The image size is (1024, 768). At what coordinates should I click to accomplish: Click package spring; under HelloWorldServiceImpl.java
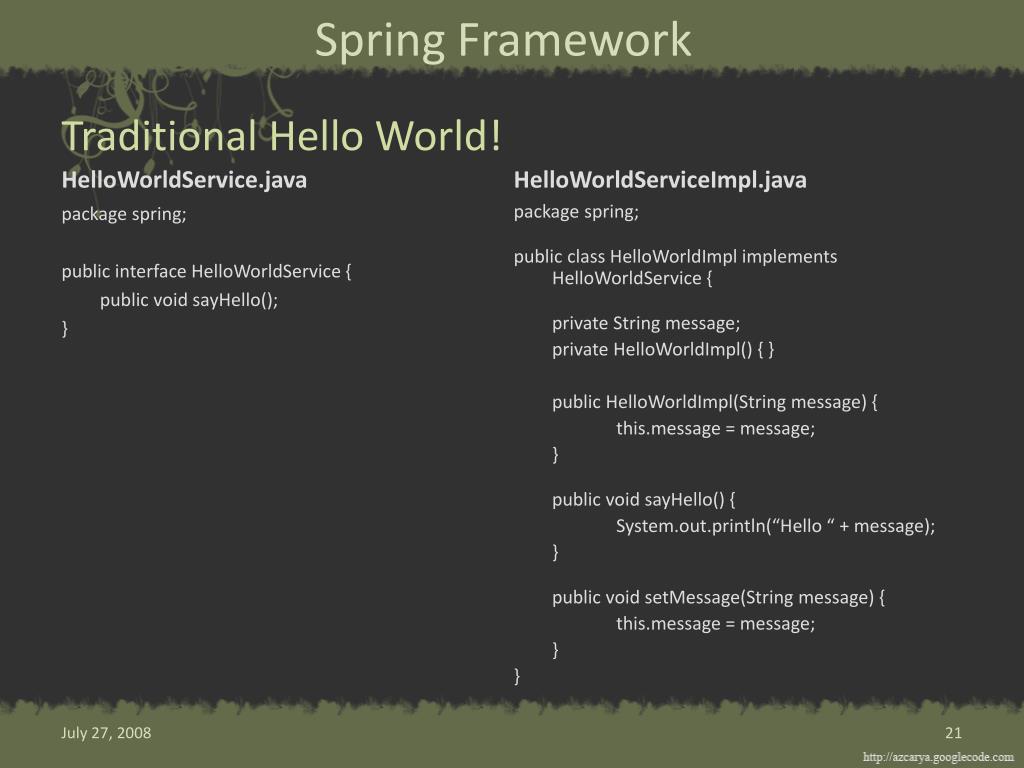tap(576, 212)
